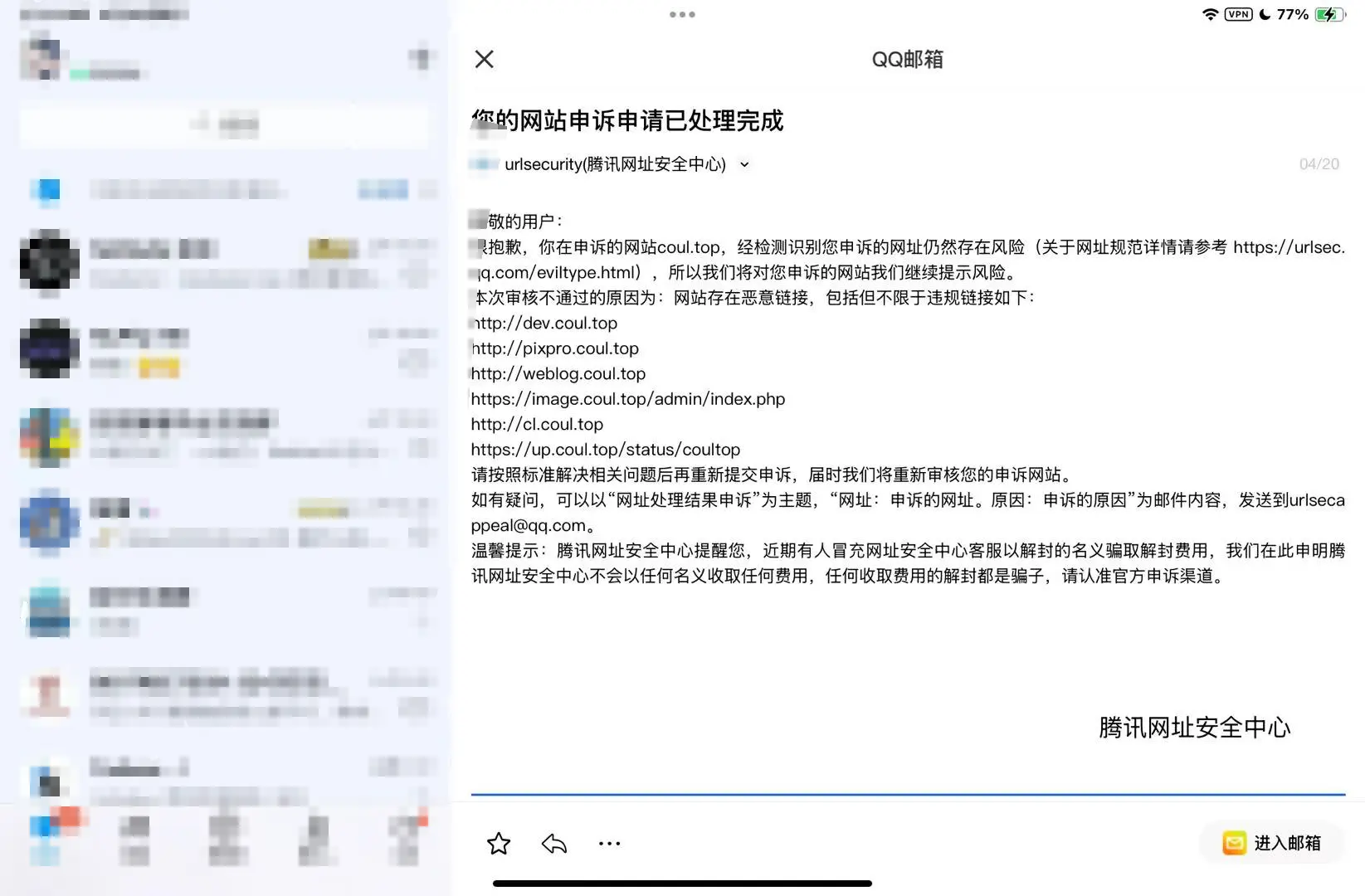Click the 77% battery percentage
The height and width of the screenshot is (896, 1365).
pos(1293,14)
